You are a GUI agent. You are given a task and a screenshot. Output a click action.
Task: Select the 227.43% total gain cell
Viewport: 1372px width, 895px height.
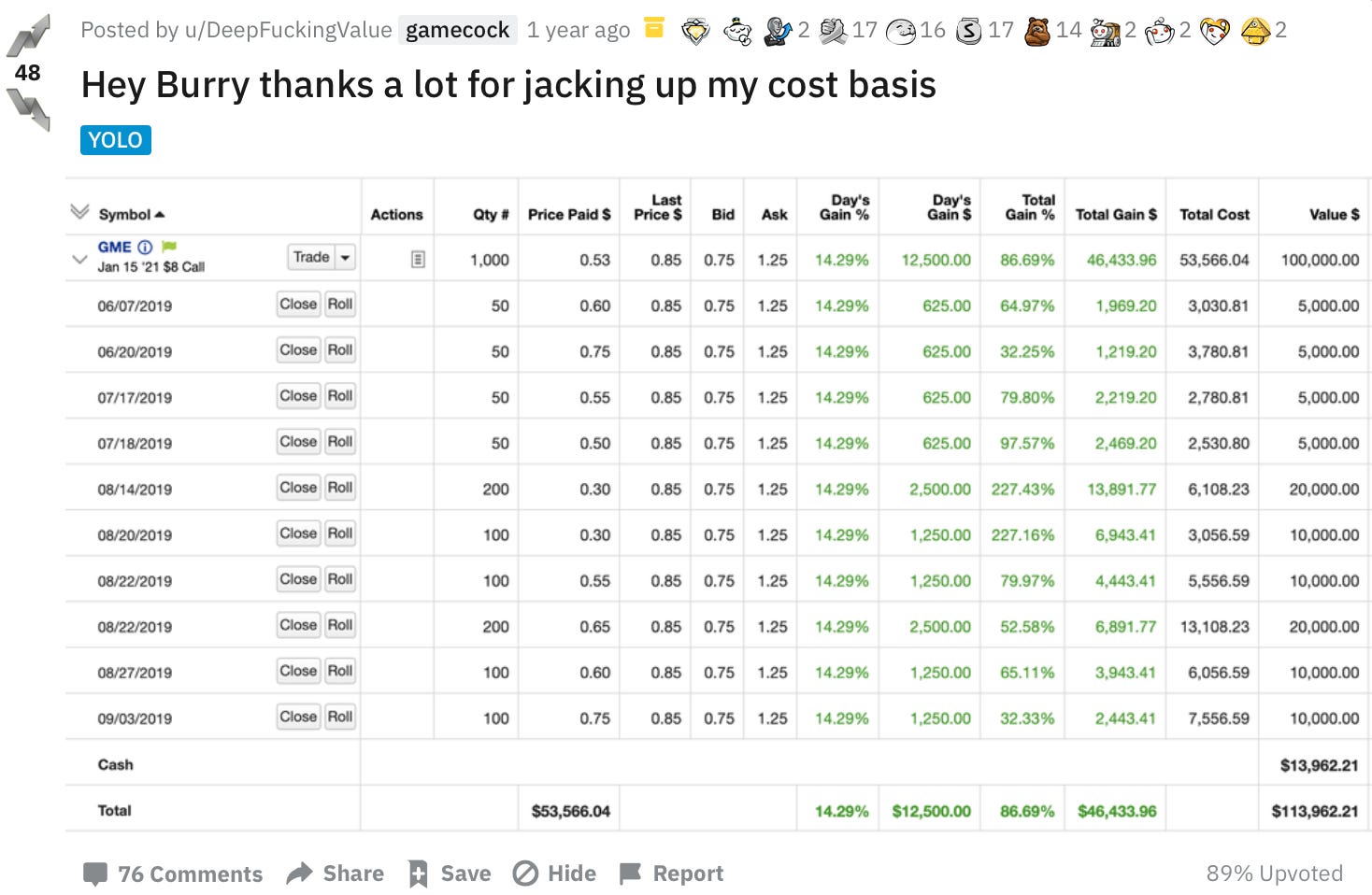tap(1022, 489)
